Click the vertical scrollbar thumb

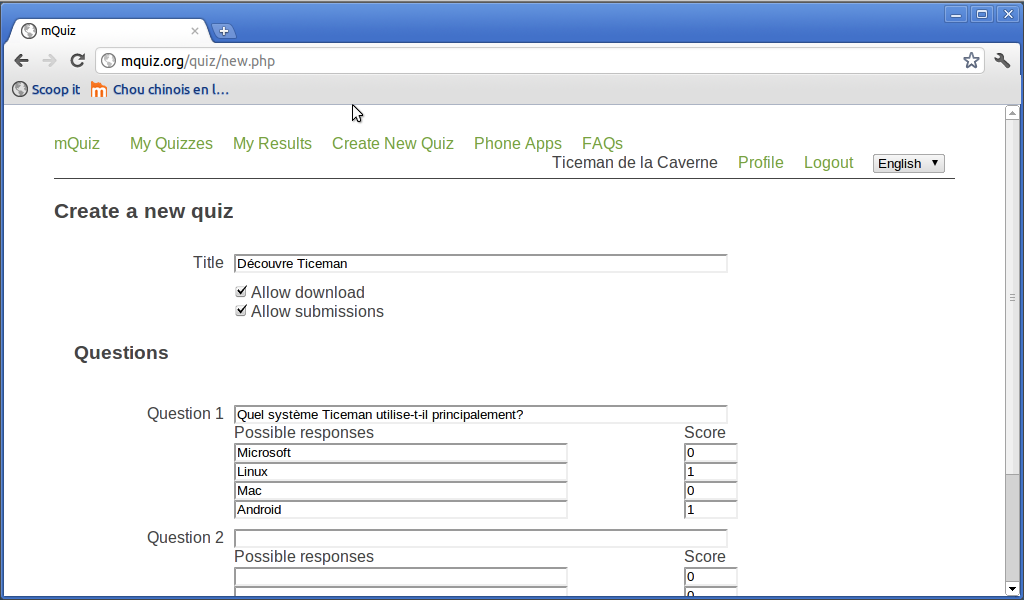[x=1012, y=297]
